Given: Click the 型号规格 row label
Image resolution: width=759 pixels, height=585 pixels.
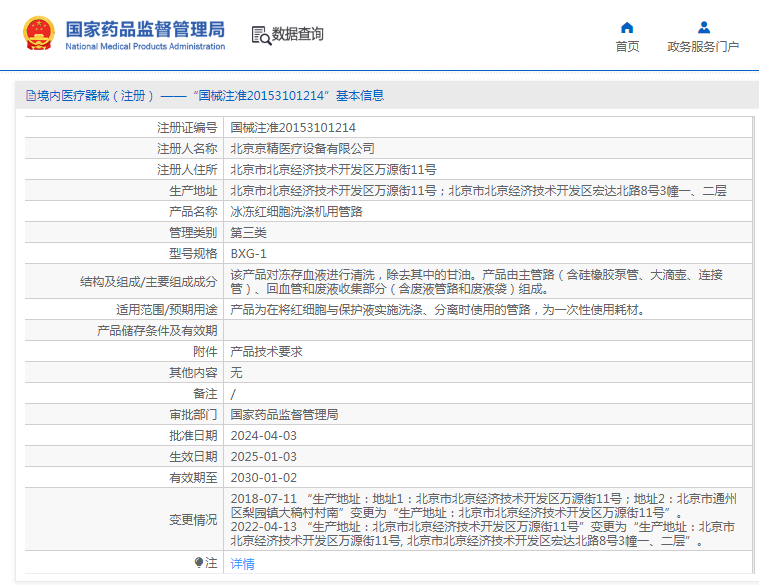Looking at the screenshot, I should click(193, 254).
